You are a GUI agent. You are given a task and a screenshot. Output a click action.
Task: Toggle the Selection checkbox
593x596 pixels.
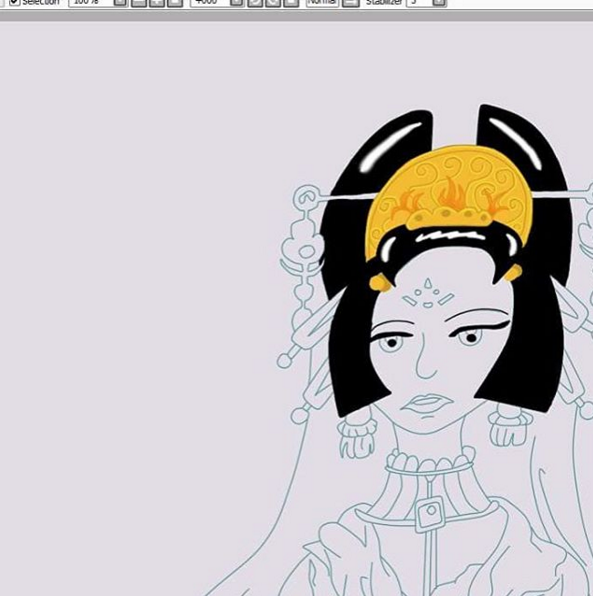click(14, 2)
